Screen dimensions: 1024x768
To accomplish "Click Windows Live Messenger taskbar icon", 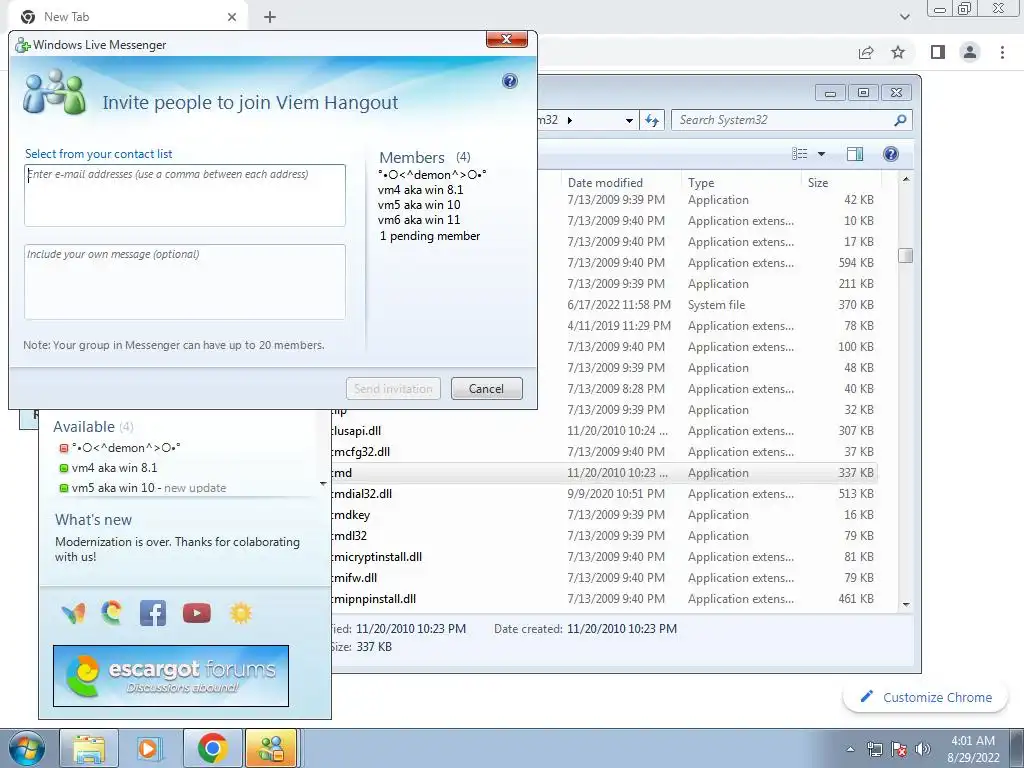I will coord(271,748).
